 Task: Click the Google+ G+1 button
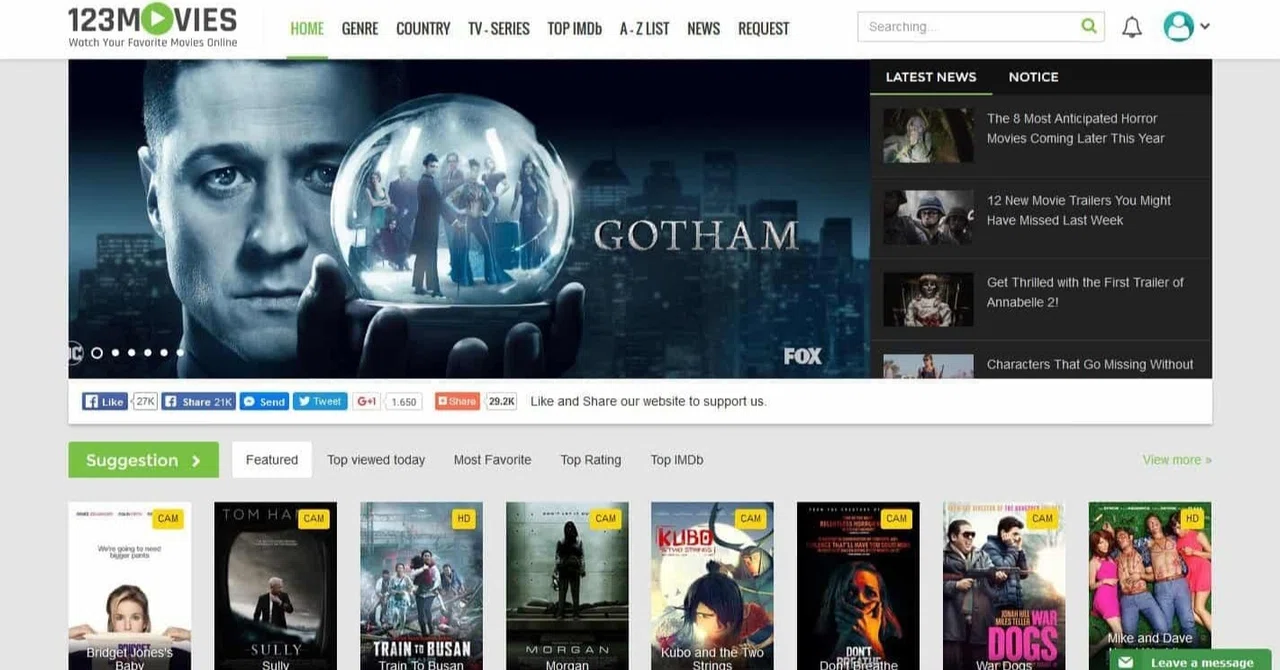(367, 401)
